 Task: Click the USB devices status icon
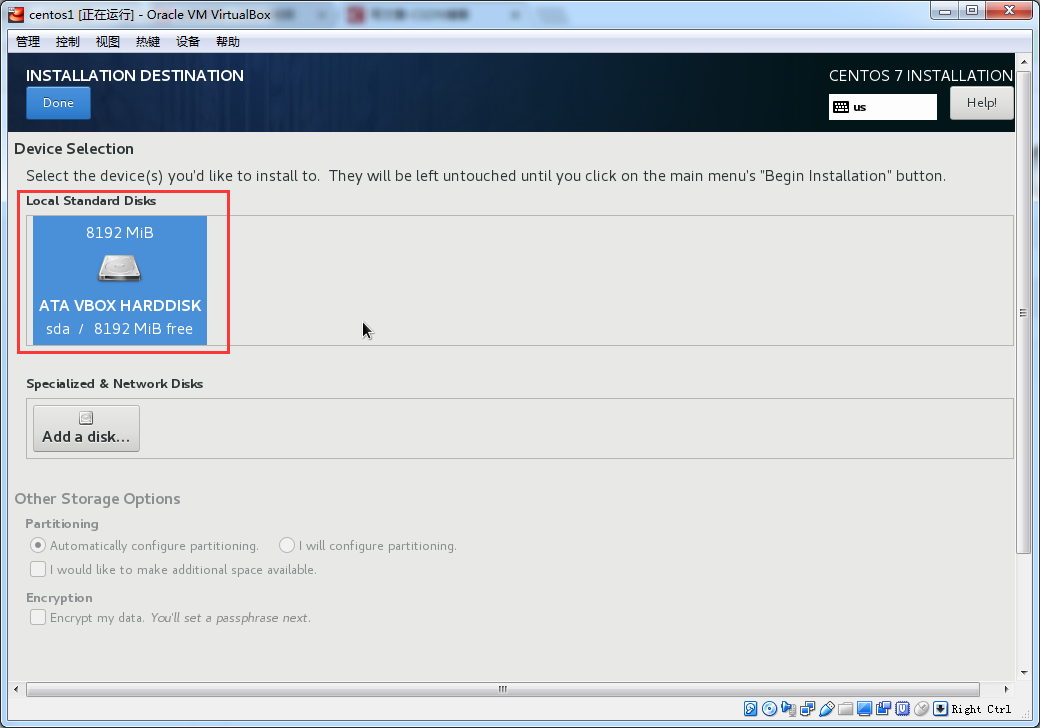tap(826, 709)
